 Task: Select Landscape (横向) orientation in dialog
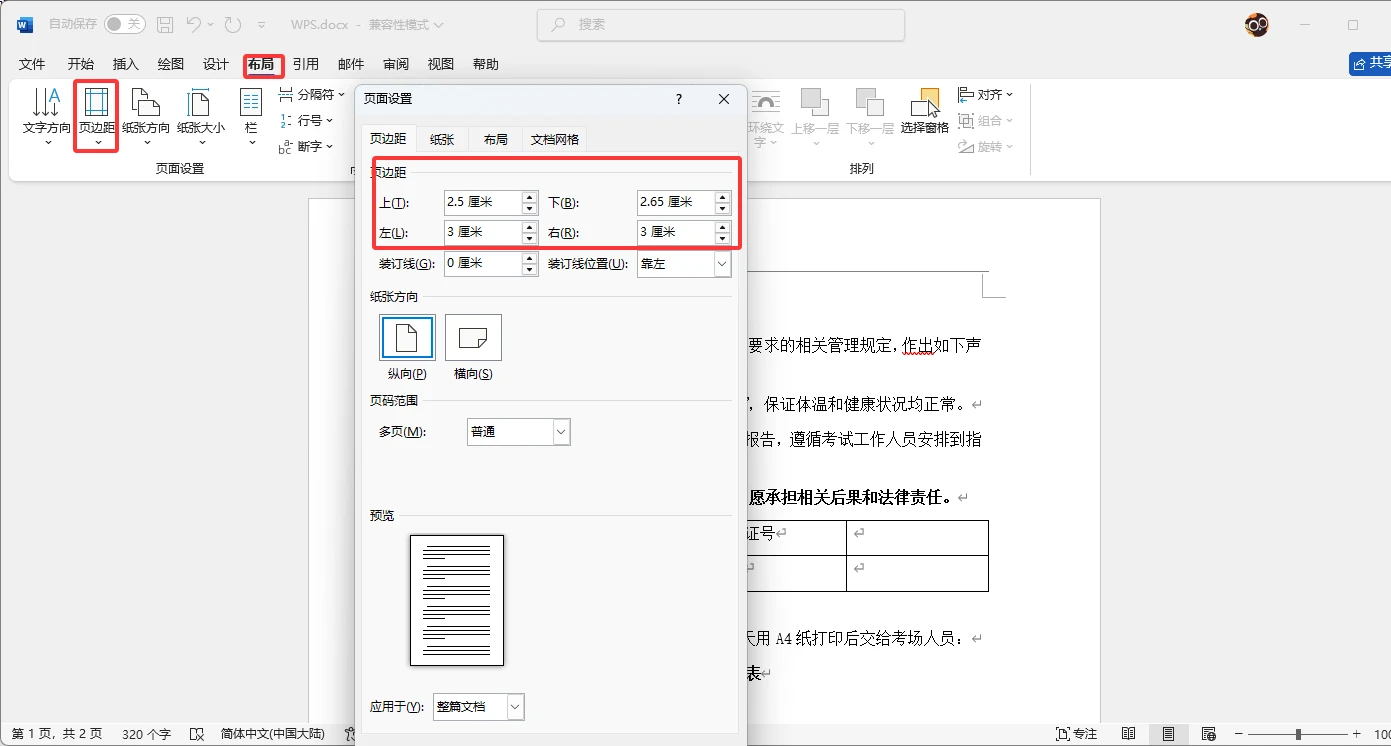point(473,338)
